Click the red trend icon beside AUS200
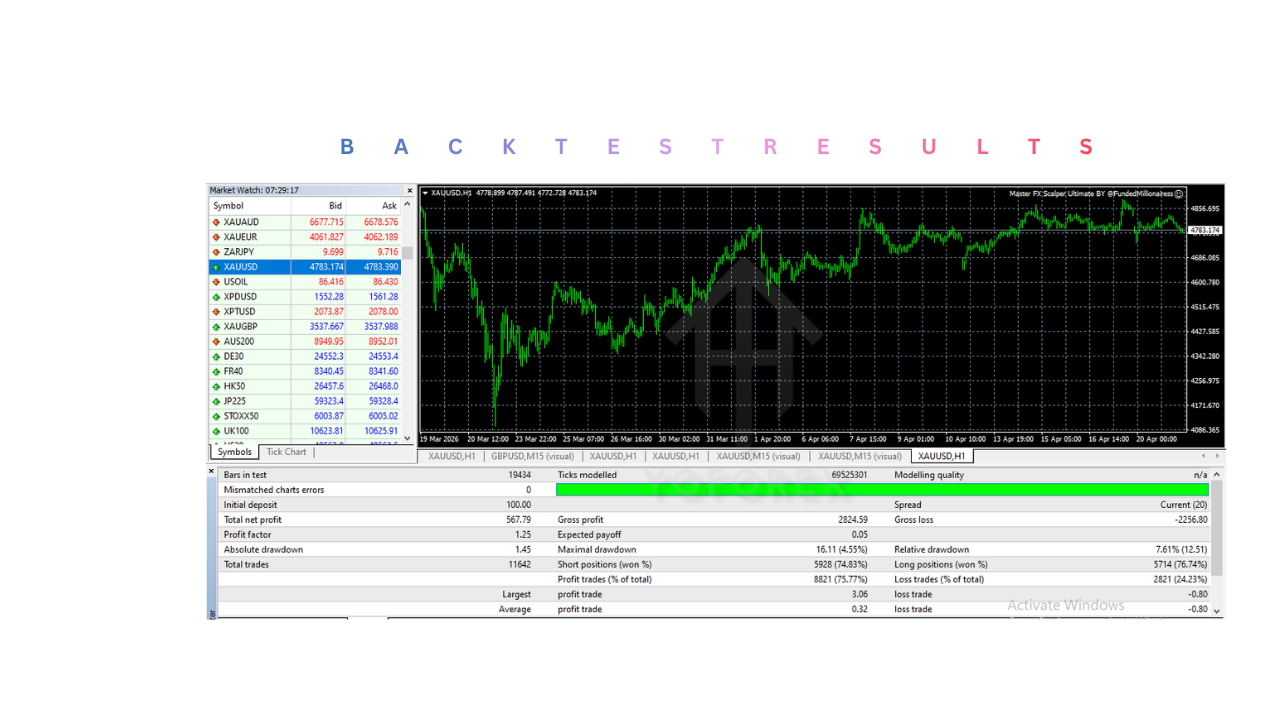This screenshot has height=720, width=1280. point(214,341)
